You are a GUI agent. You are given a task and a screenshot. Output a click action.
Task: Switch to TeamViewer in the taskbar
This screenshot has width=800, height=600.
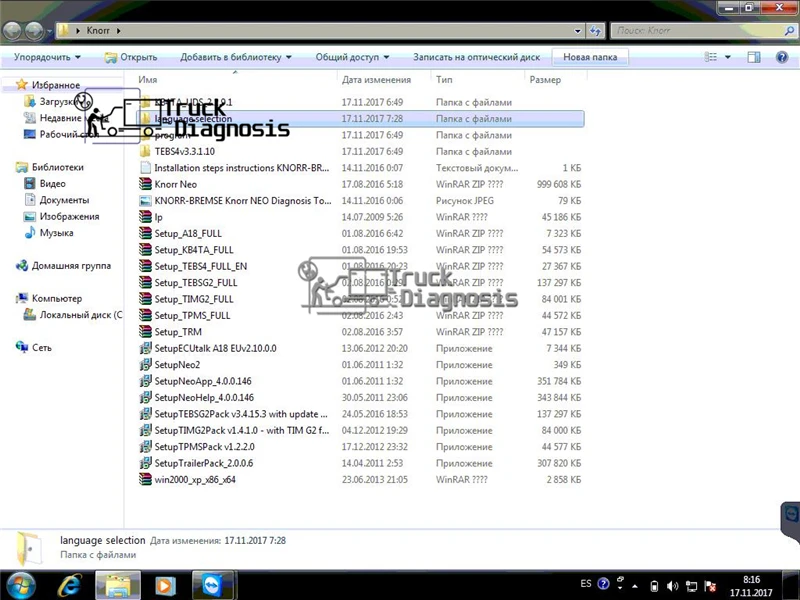coord(213,585)
